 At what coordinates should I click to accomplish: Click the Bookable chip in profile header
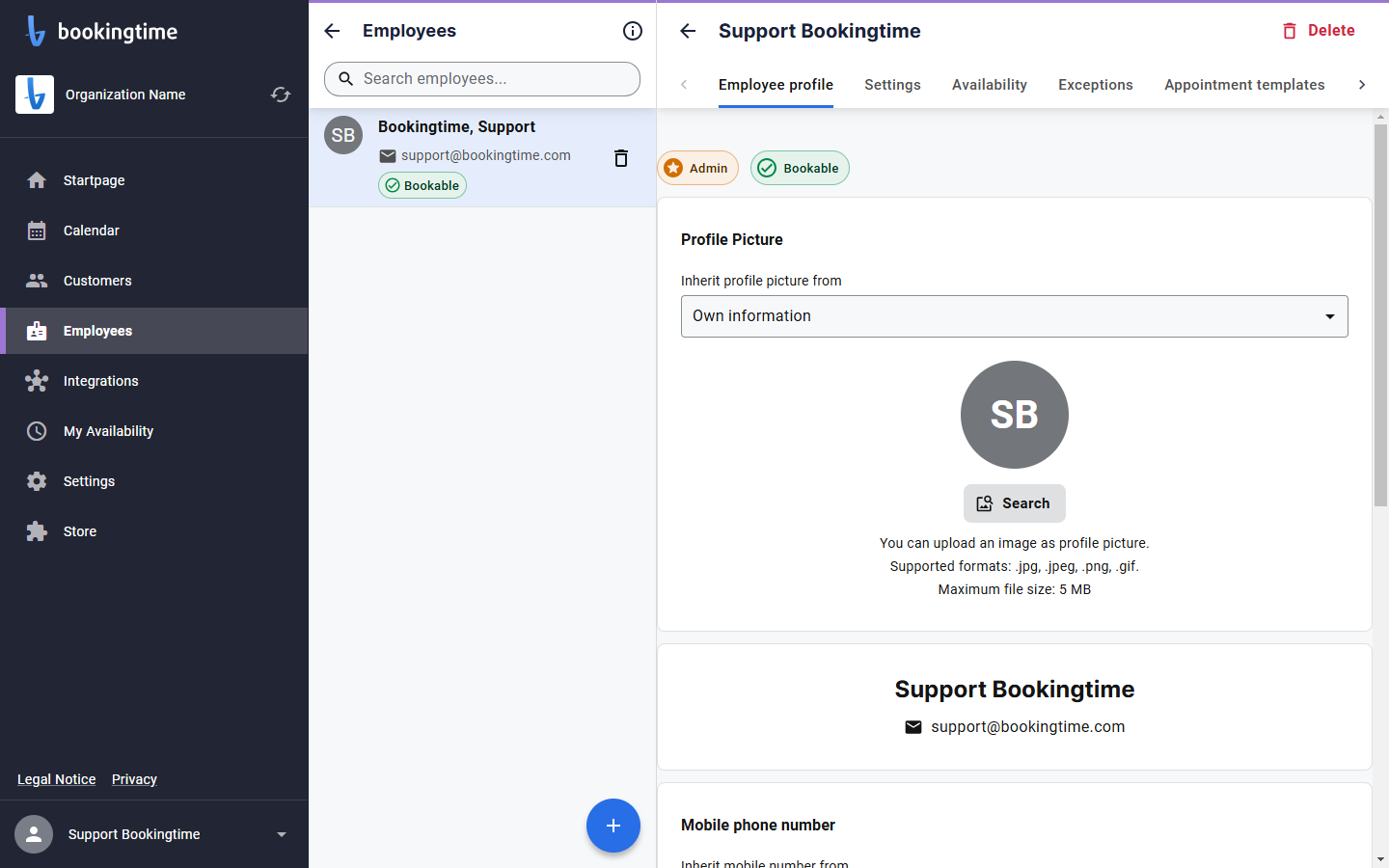click(x=800, y=168)
